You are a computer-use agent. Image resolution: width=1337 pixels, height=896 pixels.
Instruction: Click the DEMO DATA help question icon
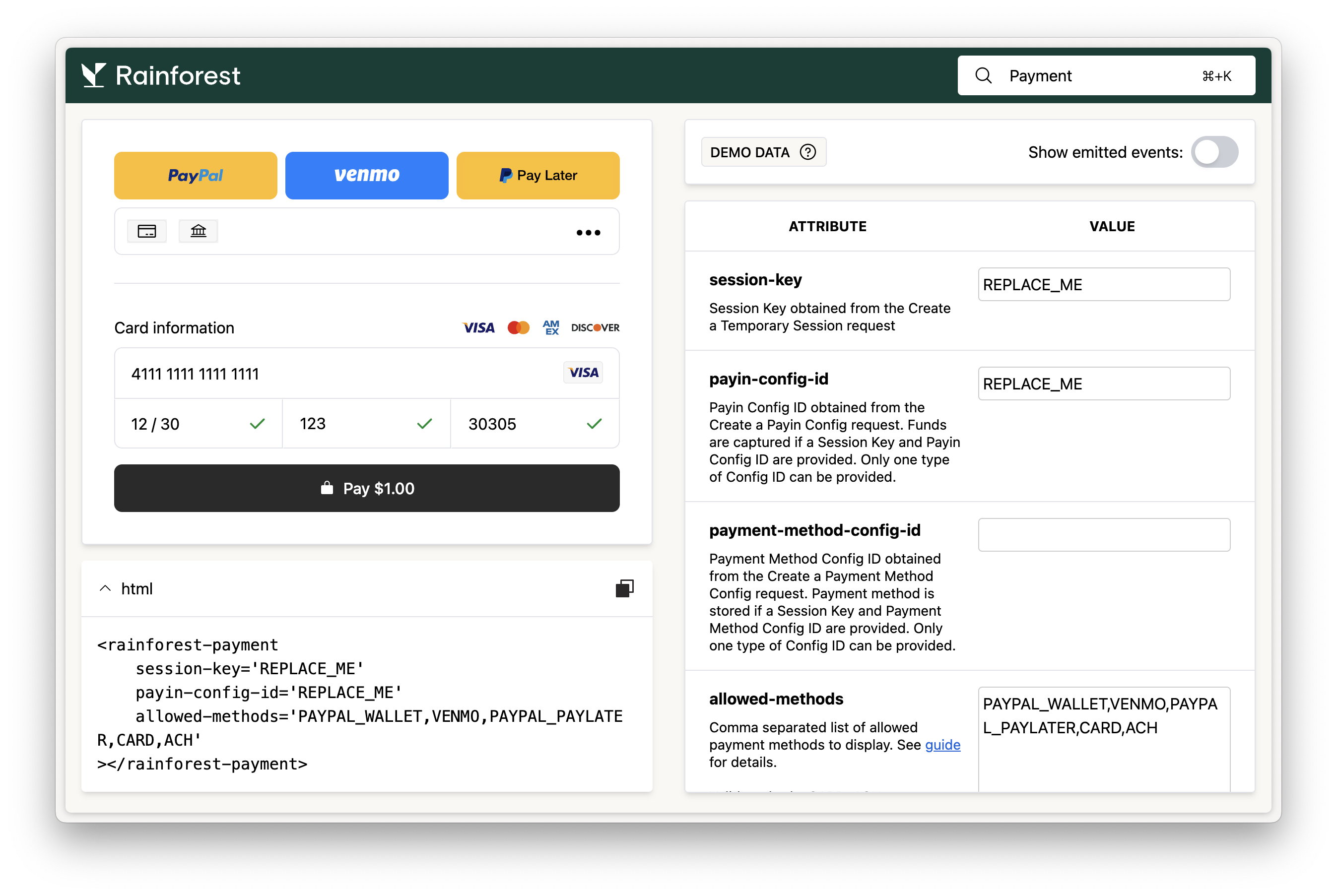click(x=807, y=152)
